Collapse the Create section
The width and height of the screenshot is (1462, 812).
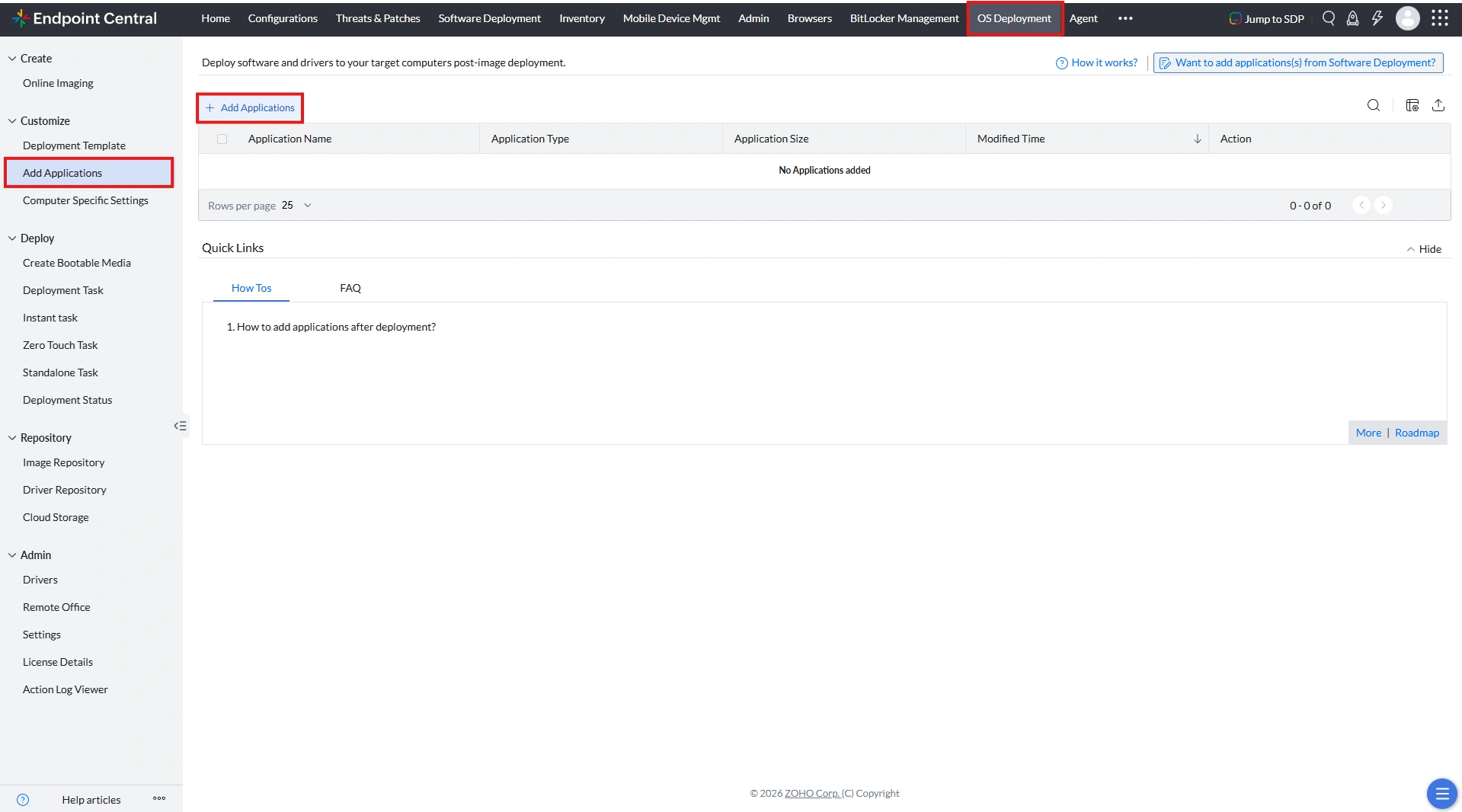coord(12,59)
